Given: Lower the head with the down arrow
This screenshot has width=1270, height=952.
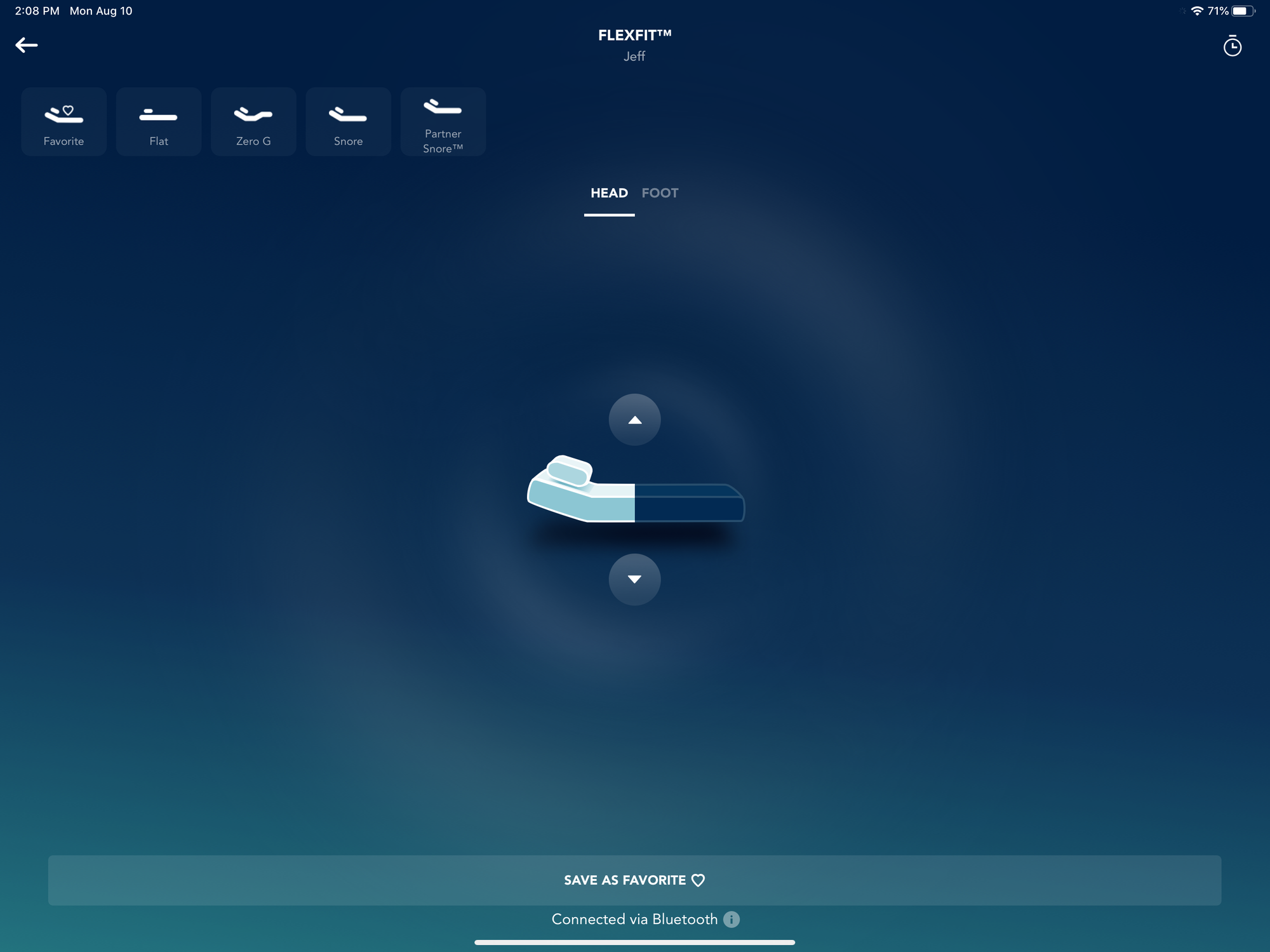Looking at the screenshot, I should (634, 579).
